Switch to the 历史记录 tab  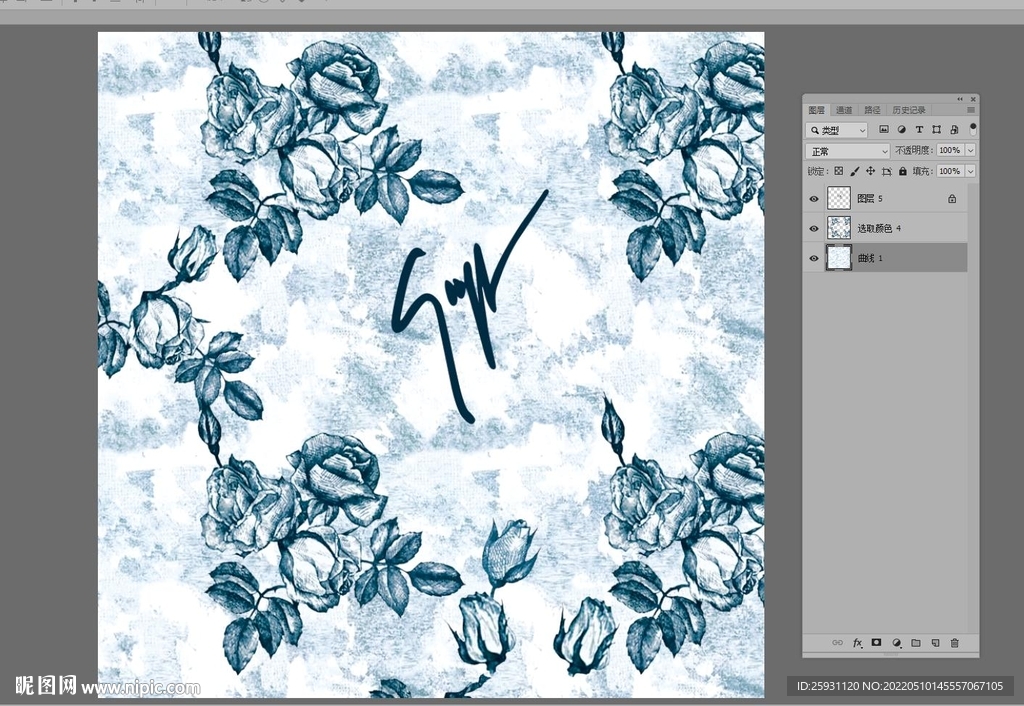pos(908,110)
